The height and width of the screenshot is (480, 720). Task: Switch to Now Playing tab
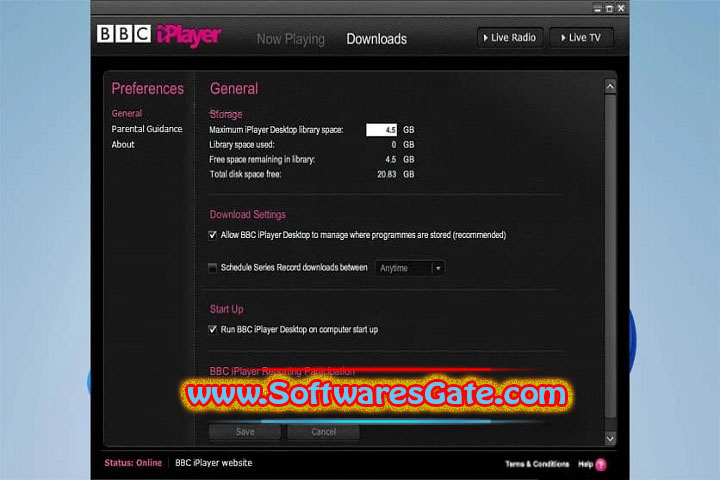(x=291, y=39)
